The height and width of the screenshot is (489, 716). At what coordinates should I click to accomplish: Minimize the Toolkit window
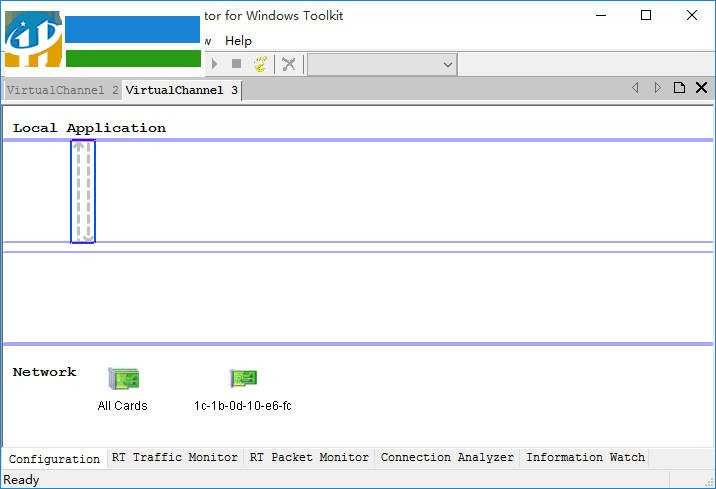pyautogui.click(x=601, y=16)
